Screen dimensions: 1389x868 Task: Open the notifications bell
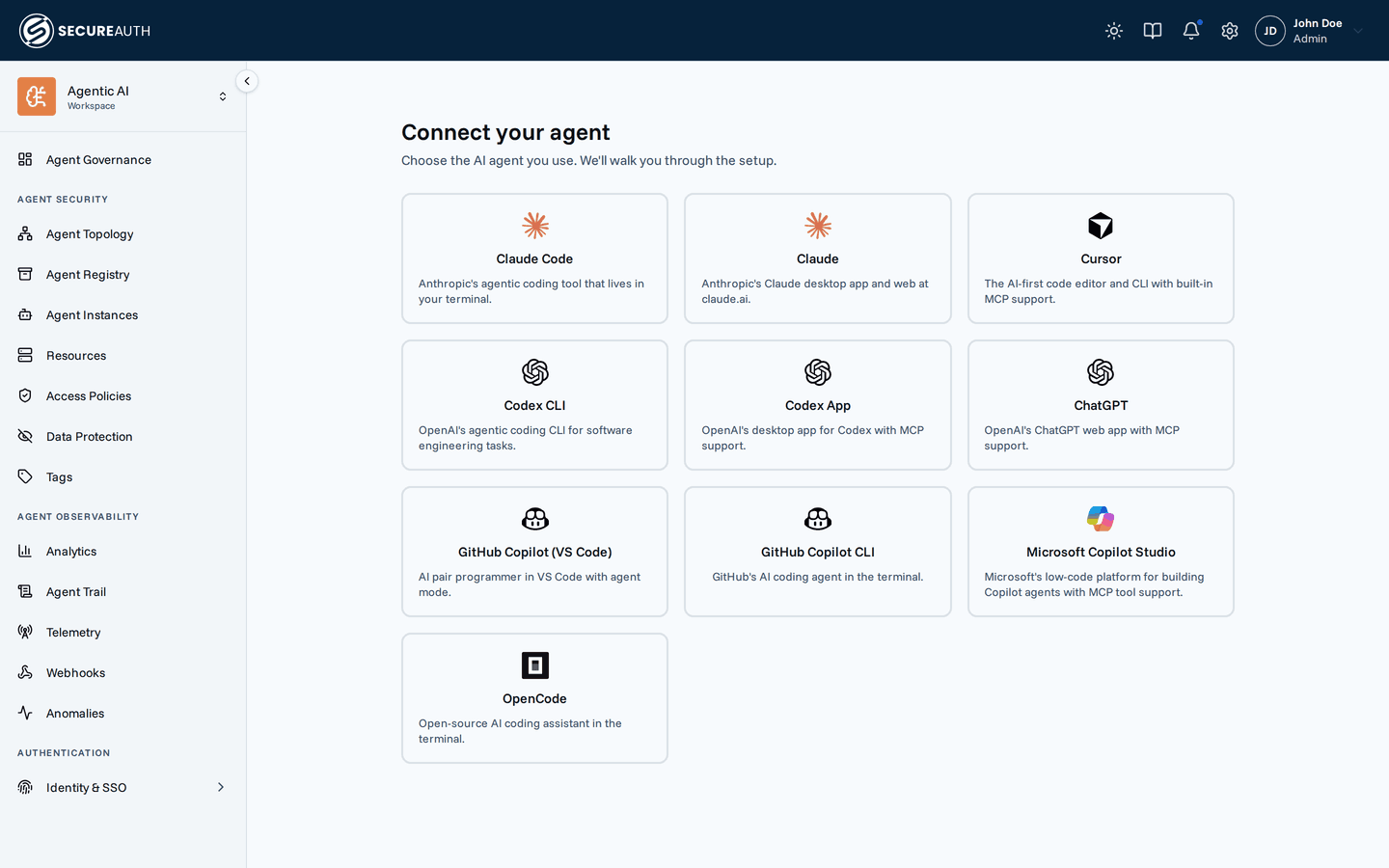(1191, 31)
